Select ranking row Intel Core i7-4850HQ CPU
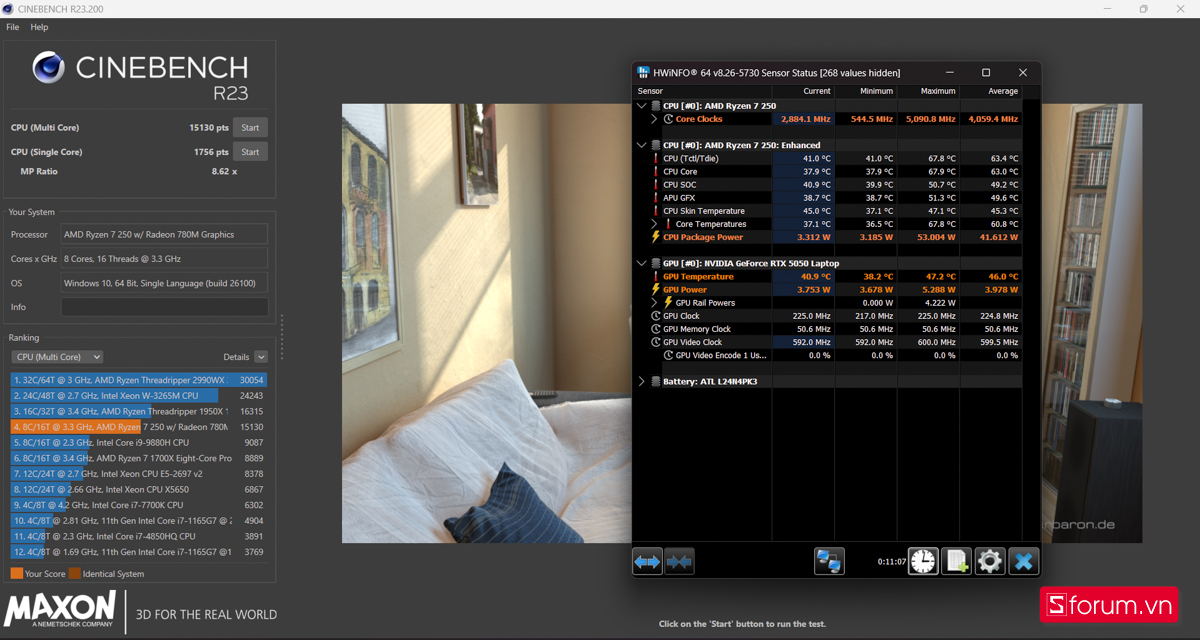Image resolution: width=1200 pixels, height=640 pixels. [x=138, y=536]
